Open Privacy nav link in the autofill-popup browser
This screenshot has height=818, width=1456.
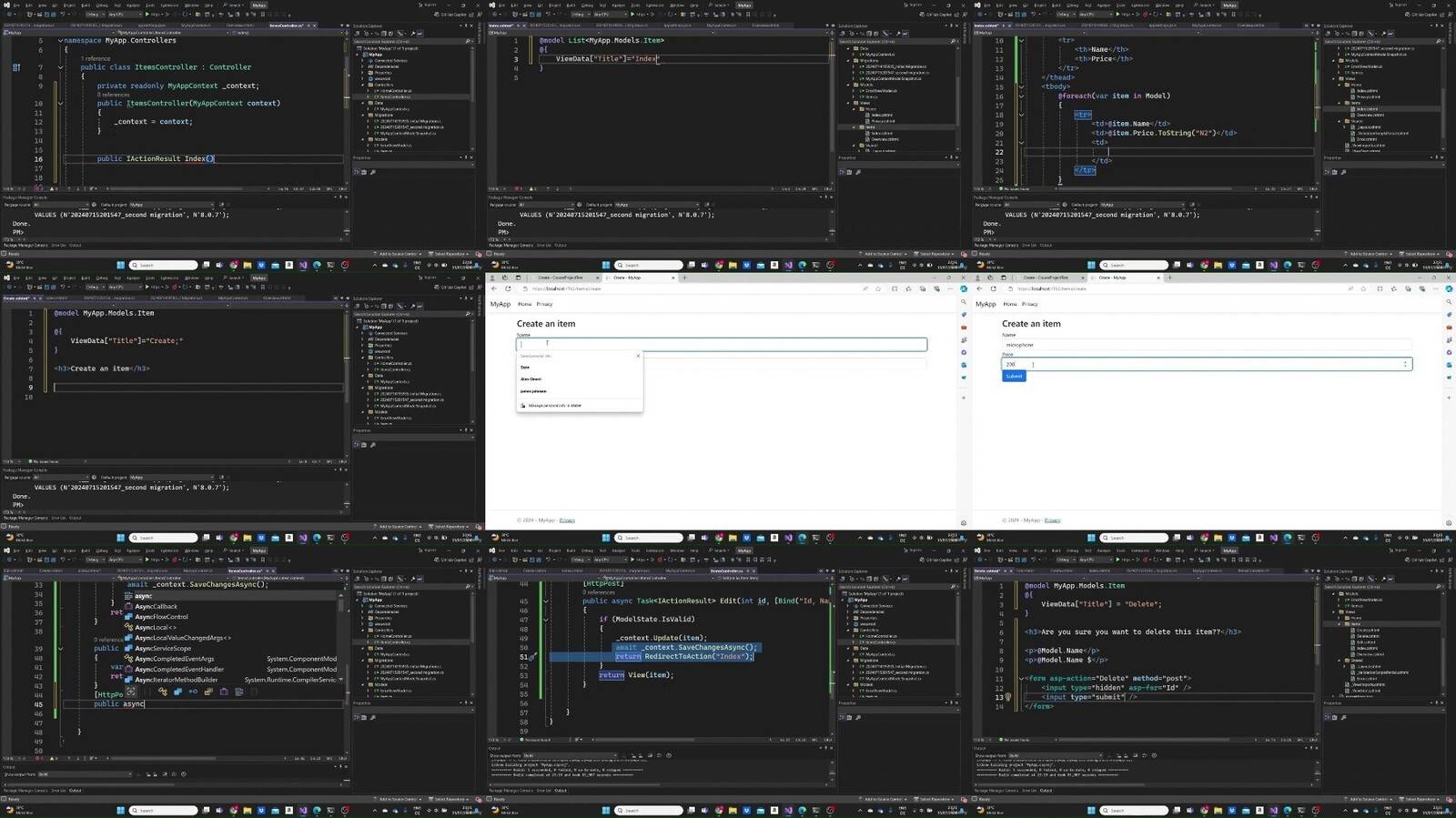544,304
